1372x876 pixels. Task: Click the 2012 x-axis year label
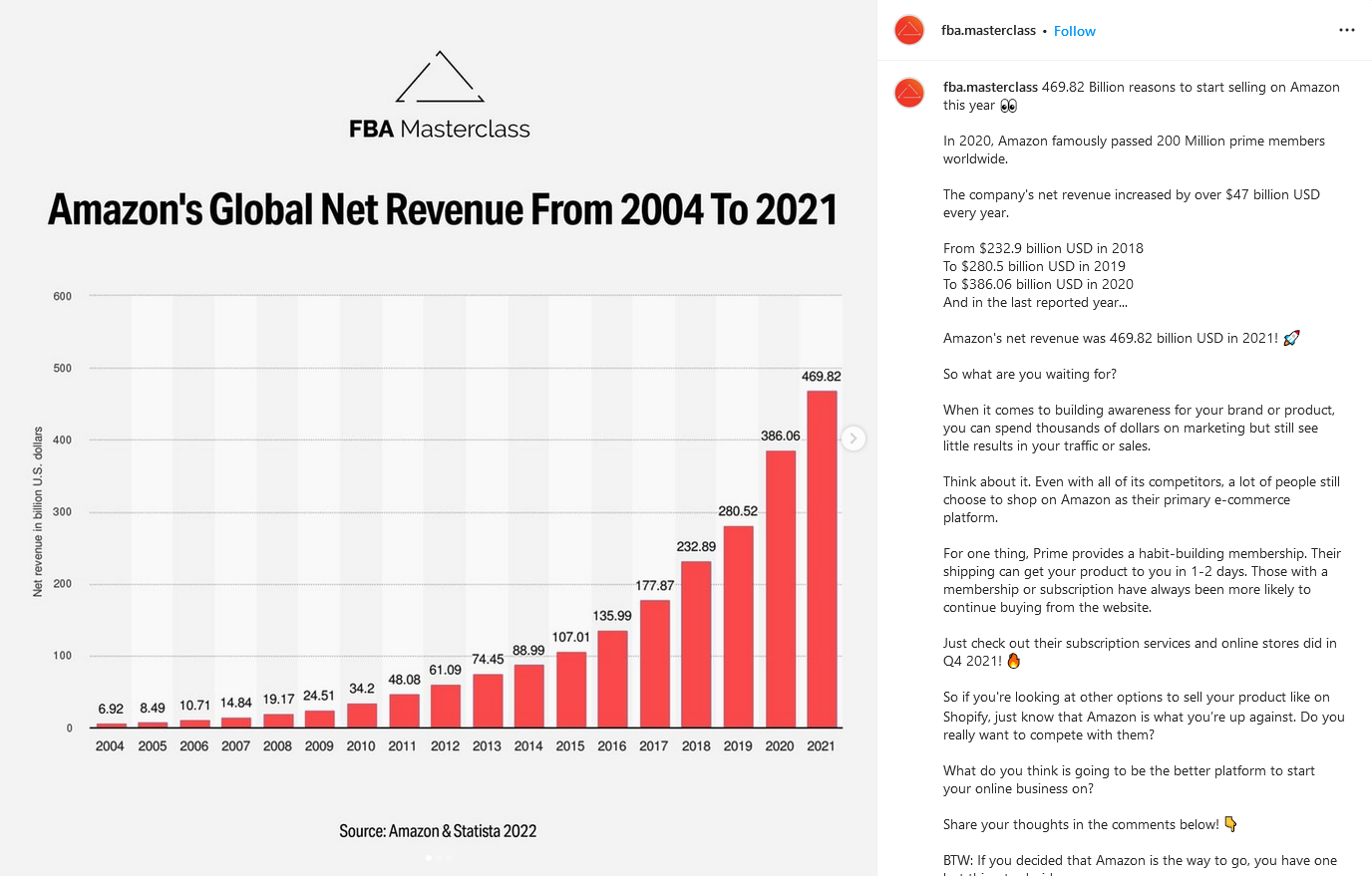click(x=445, y=746)
